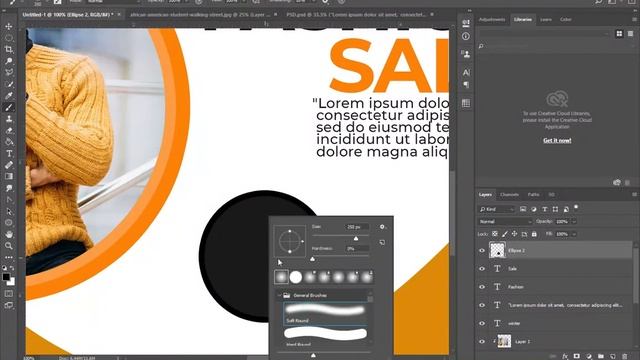Select the Zoom magnifier tool
Image resolution: width=640 pixels, height=360 pixels.
pos(9,246)
